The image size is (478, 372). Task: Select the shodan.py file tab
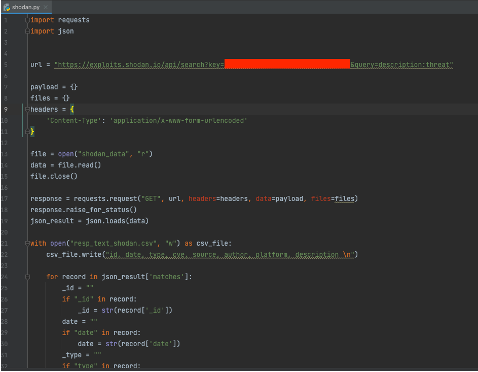pyautogui.click(x=26, y=7)
